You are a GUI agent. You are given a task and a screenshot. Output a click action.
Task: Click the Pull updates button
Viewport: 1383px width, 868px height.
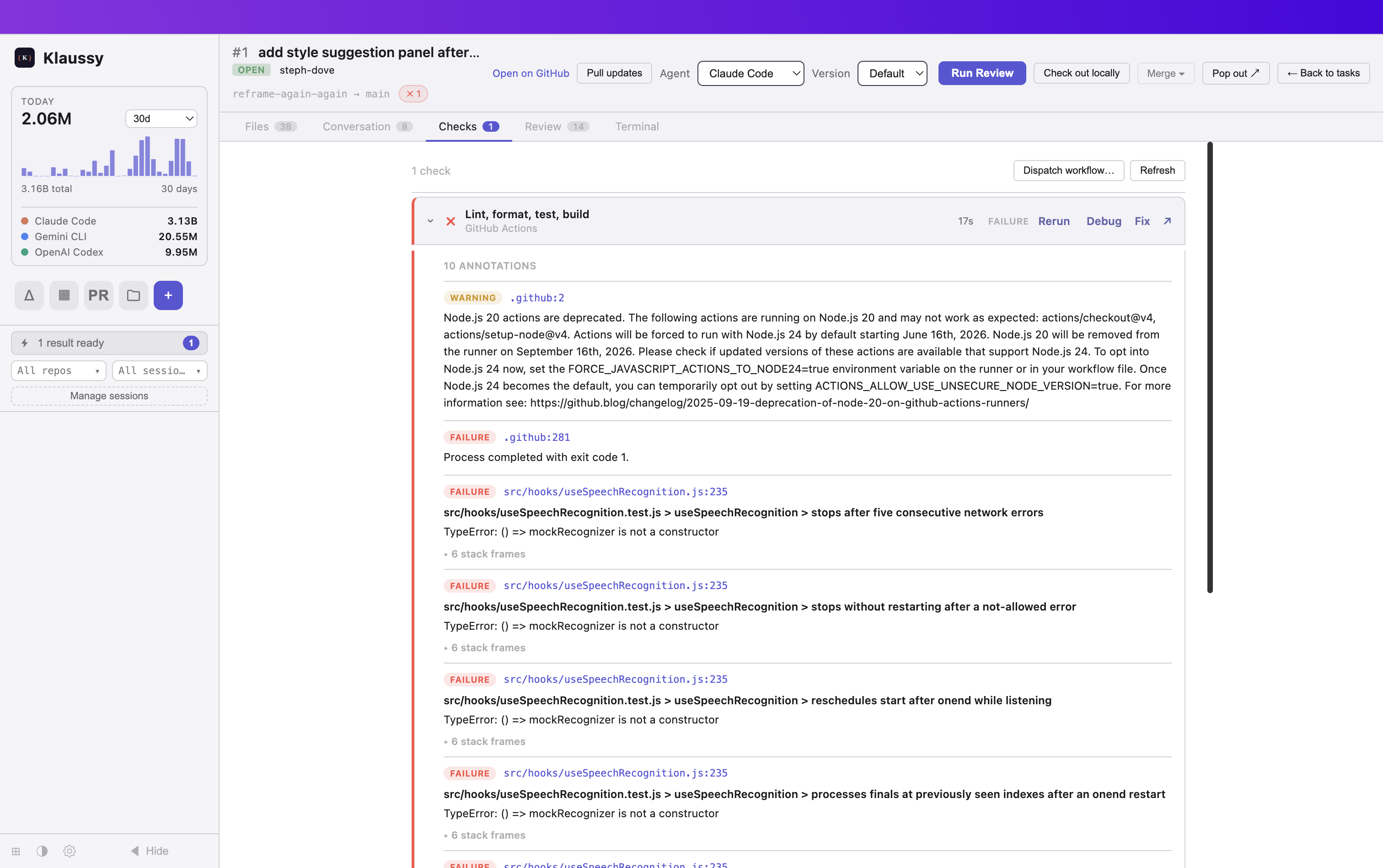(x=614, y=74)
